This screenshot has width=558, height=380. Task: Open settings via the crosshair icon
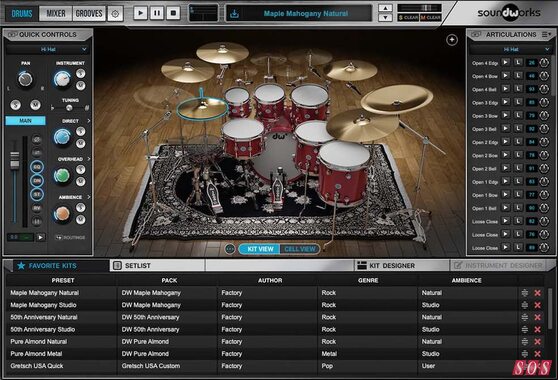[115, 14]
